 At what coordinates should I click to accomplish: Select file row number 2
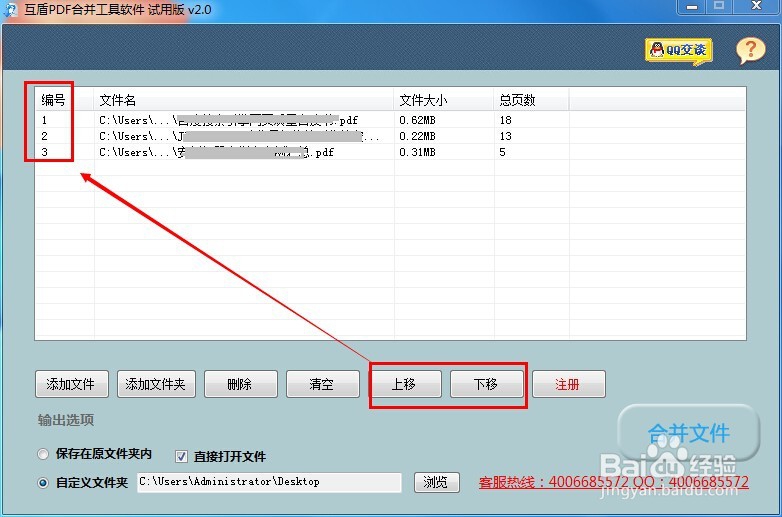391,136
